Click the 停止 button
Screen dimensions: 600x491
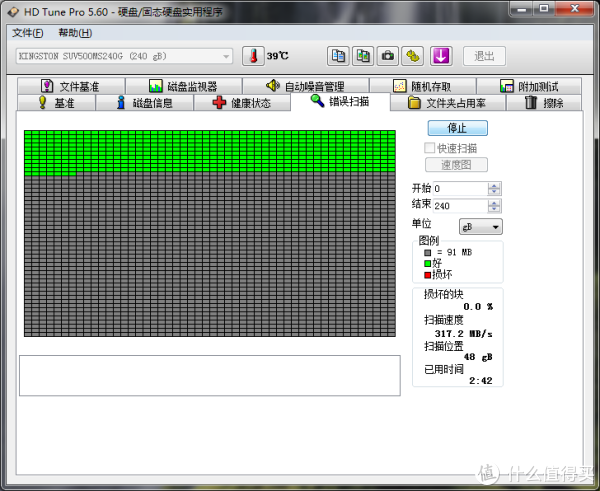pos(457,128)
